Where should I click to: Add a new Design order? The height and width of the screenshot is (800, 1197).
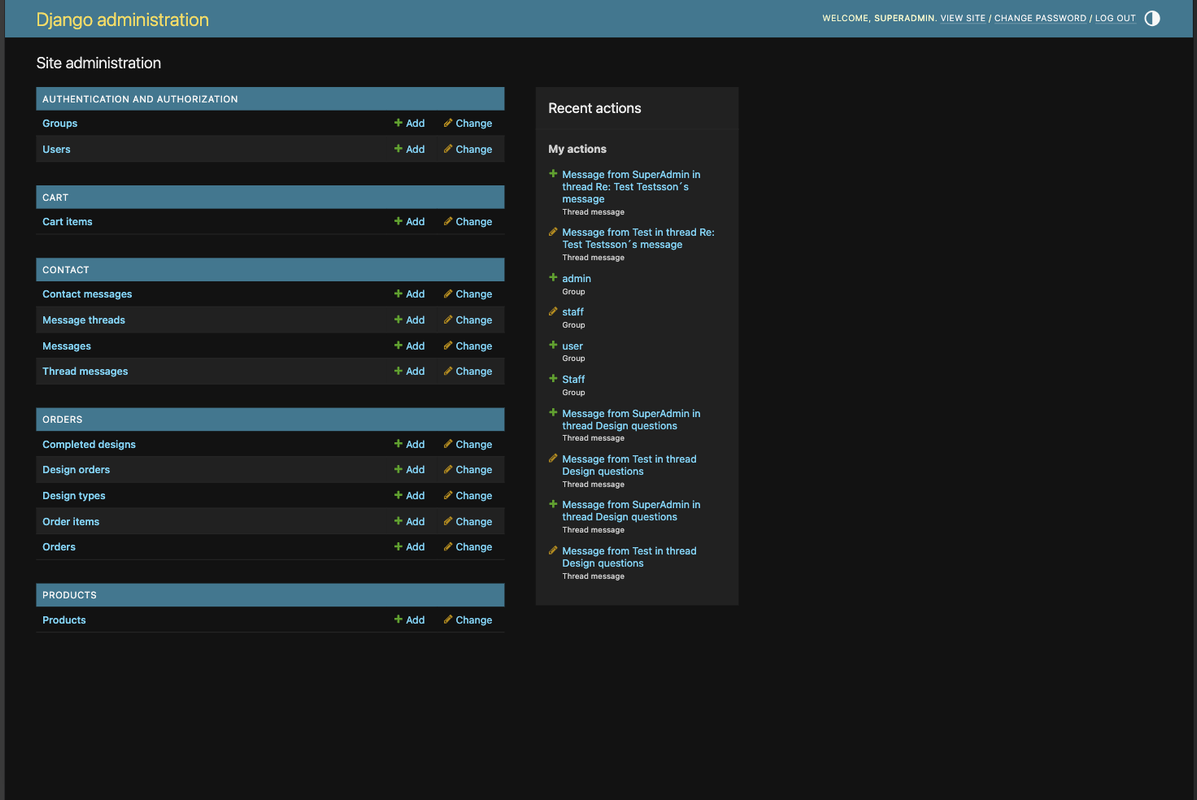409,470
